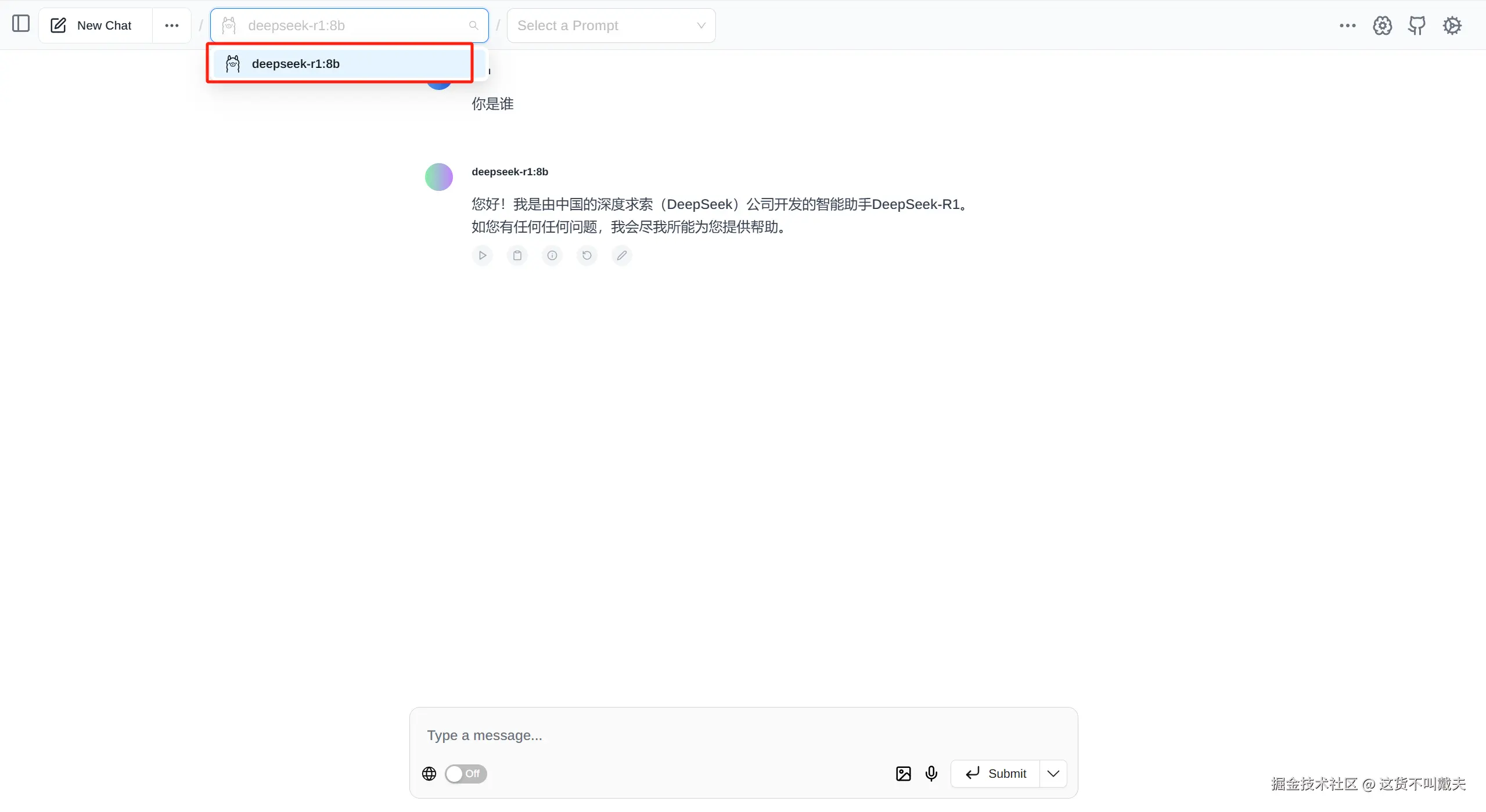
Task: Click the upload image icon
Action: 903,774
